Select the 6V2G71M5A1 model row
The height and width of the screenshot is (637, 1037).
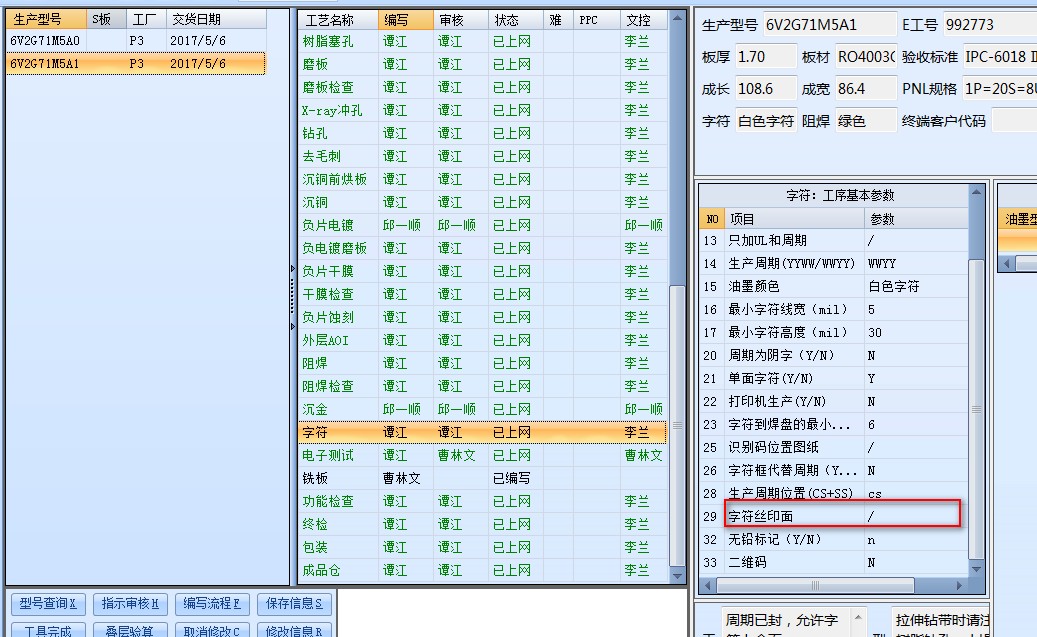point(136,64)
